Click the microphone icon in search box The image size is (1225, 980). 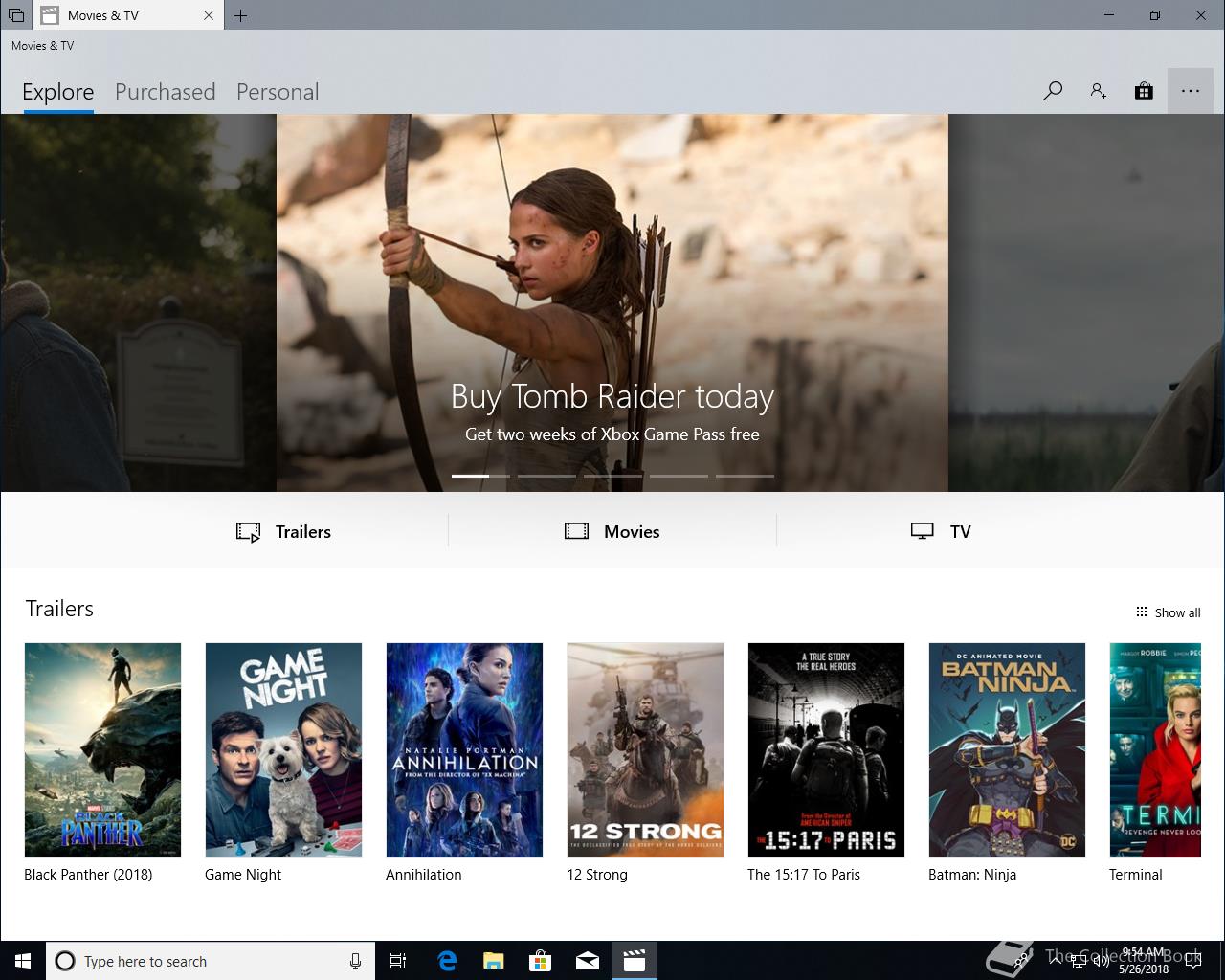(x=355, y=961)
